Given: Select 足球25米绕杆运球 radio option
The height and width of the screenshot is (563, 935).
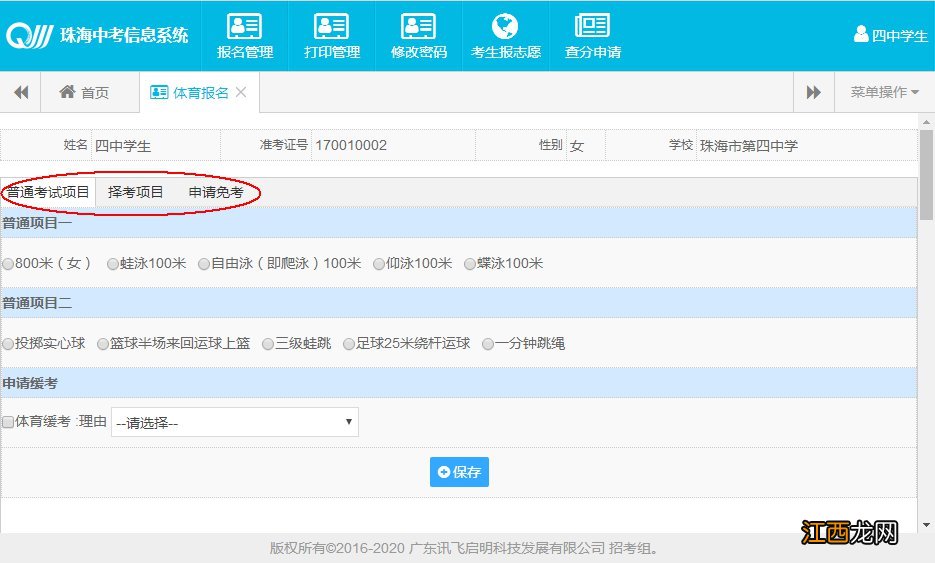Looking at the screenshot, I should coord(349,344).
